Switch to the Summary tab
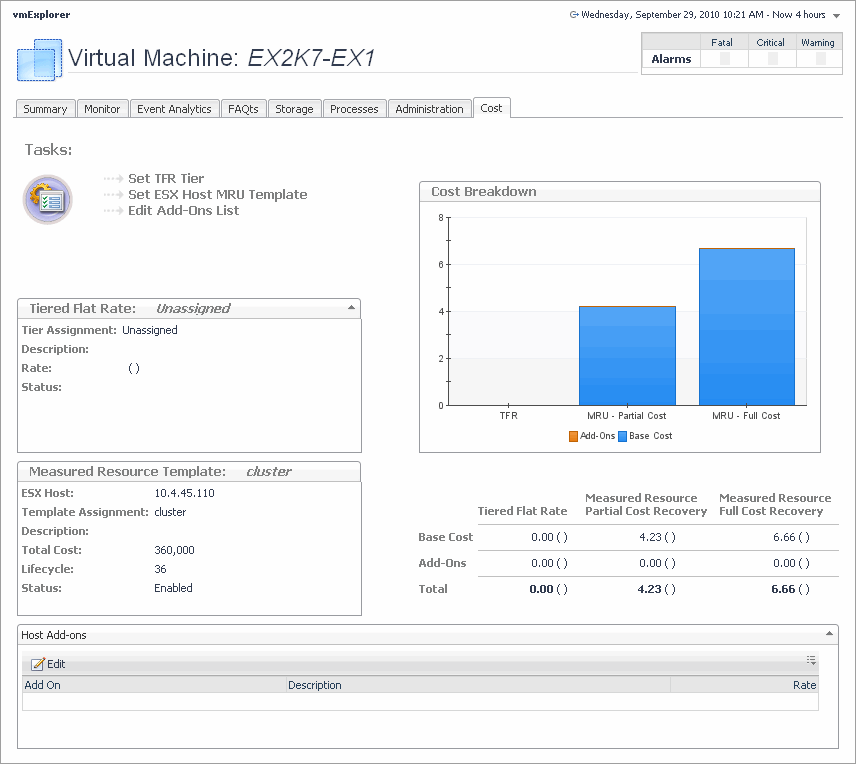The image size is (856, 764). [45, 109]
